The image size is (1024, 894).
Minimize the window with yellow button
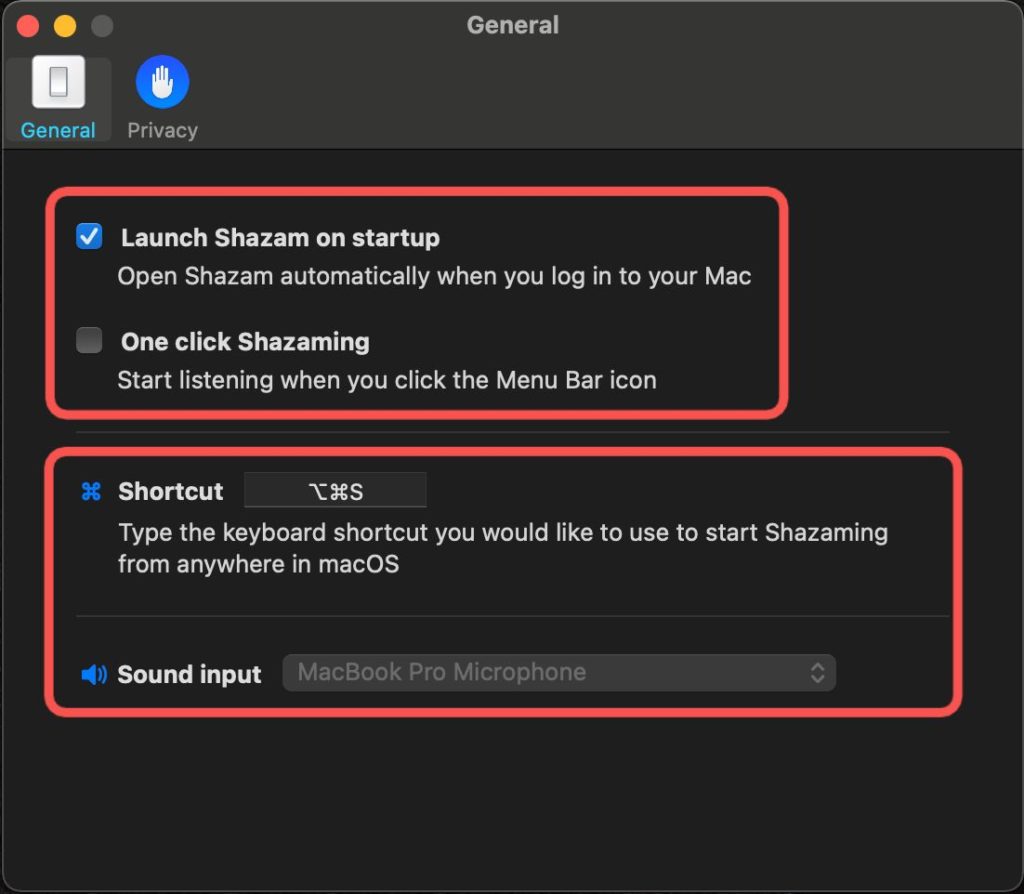coord(65,26)
